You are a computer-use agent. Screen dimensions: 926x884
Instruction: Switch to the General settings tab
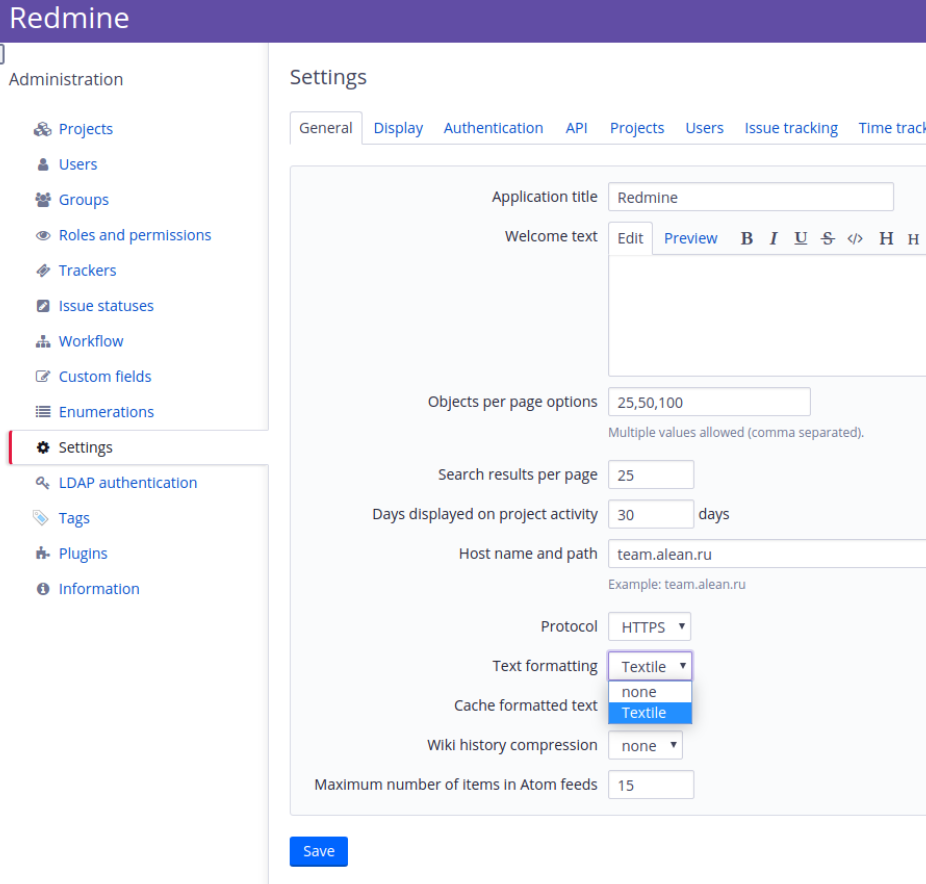click(325, 128)
